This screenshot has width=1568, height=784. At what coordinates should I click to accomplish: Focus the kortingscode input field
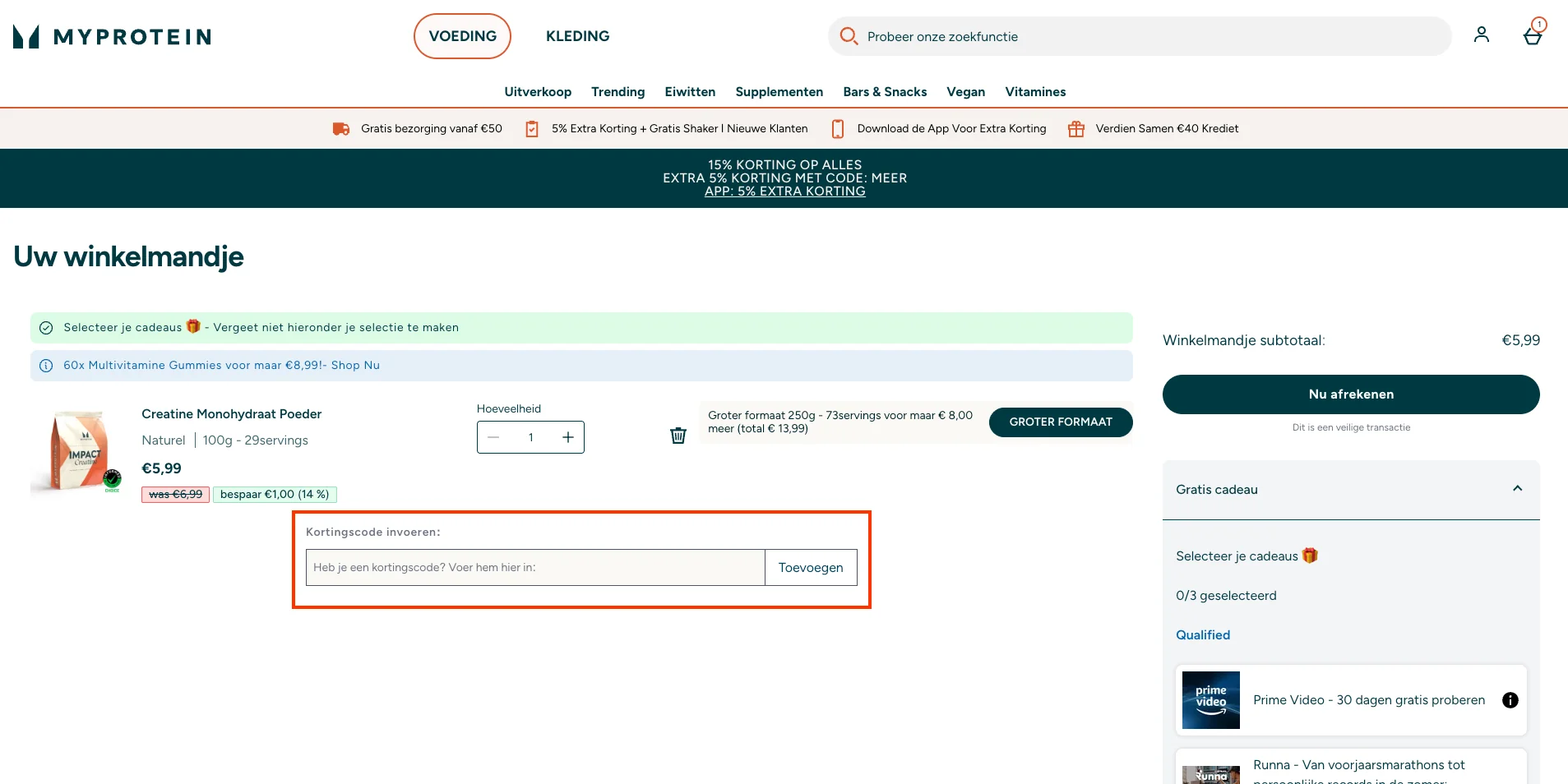click(x=535, y=568)
